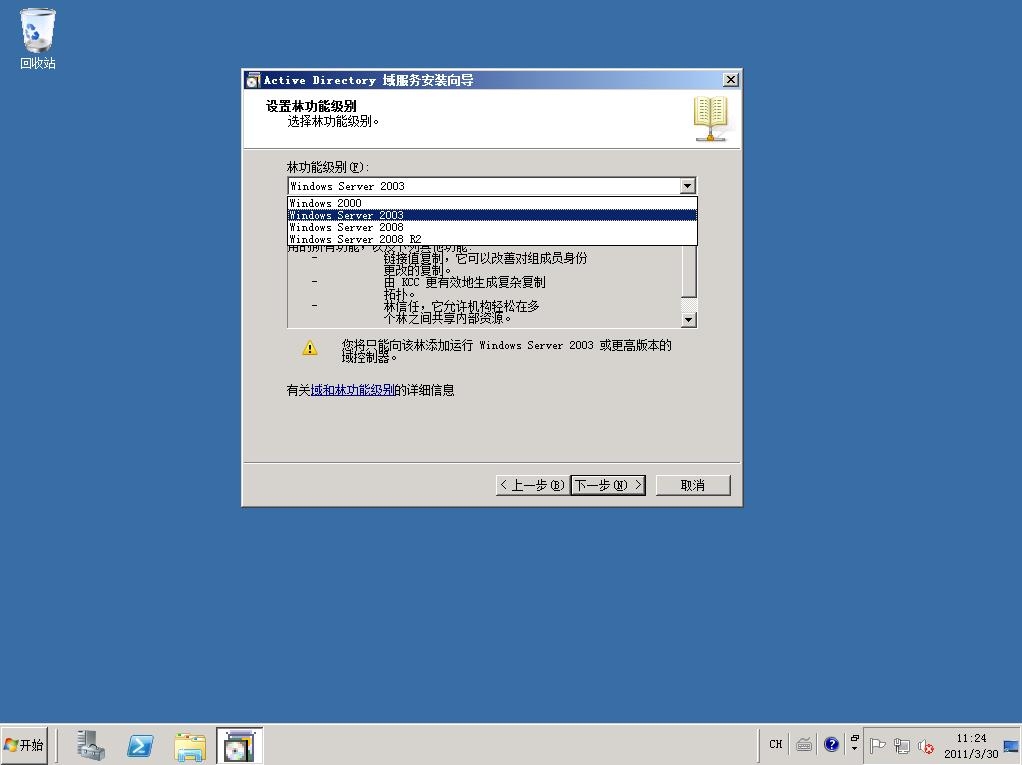This screenshot has height=765, width=1022.
Task: Click the wizard title bar icon
Action: click(253, 80)
